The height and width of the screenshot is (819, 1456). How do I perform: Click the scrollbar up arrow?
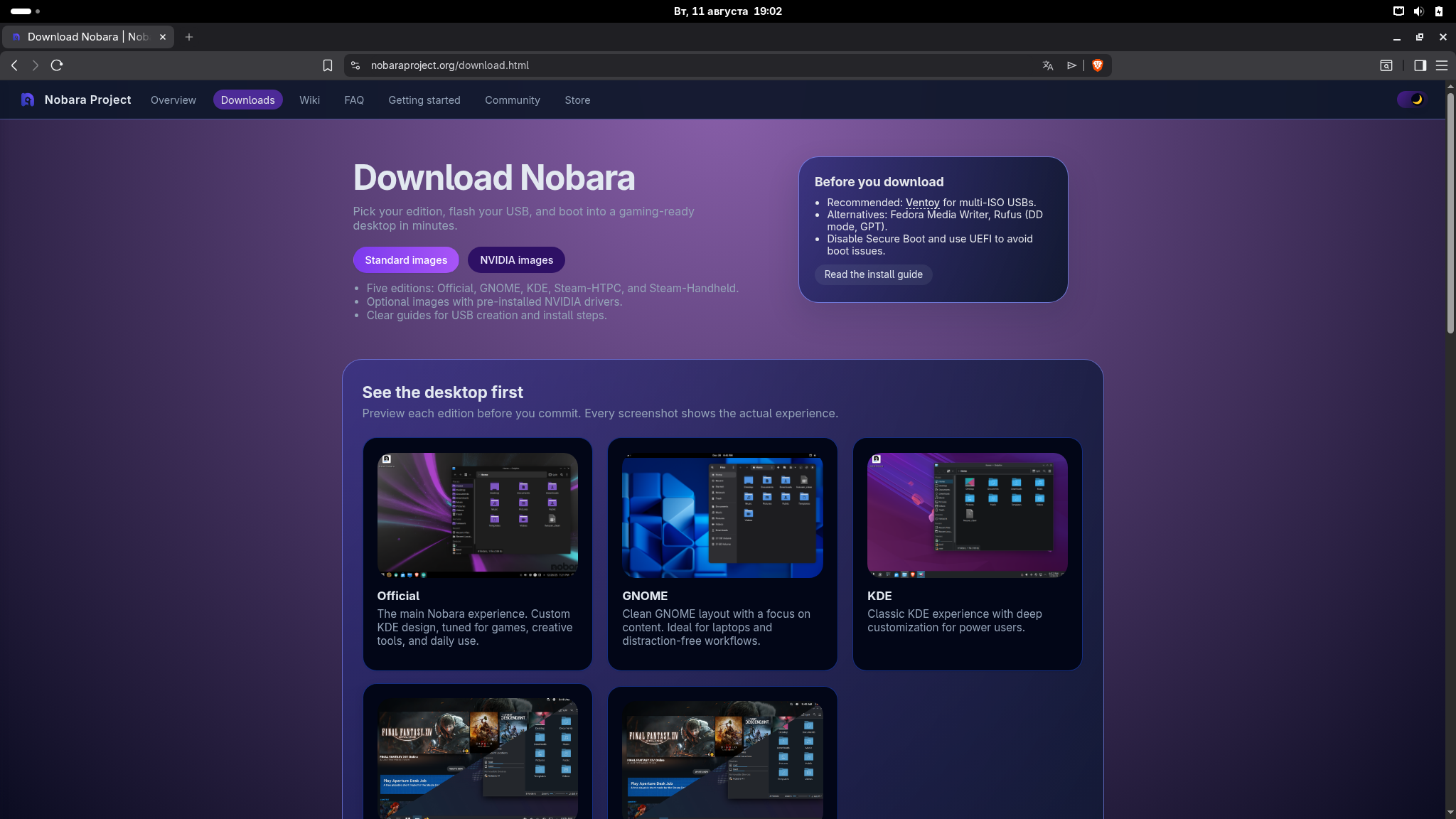pos(1450,87)
